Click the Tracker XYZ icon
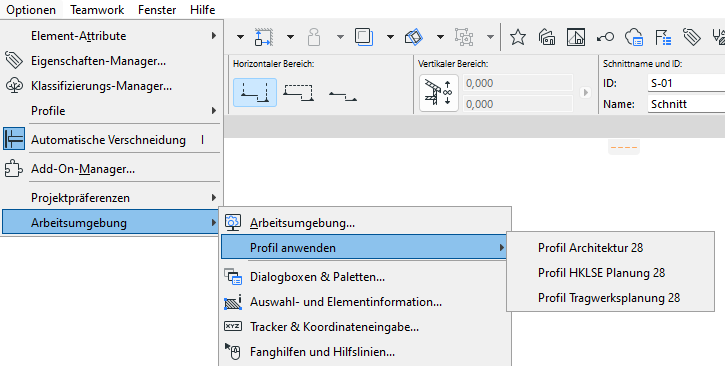 pyautogui.click(x=233, y=326)
